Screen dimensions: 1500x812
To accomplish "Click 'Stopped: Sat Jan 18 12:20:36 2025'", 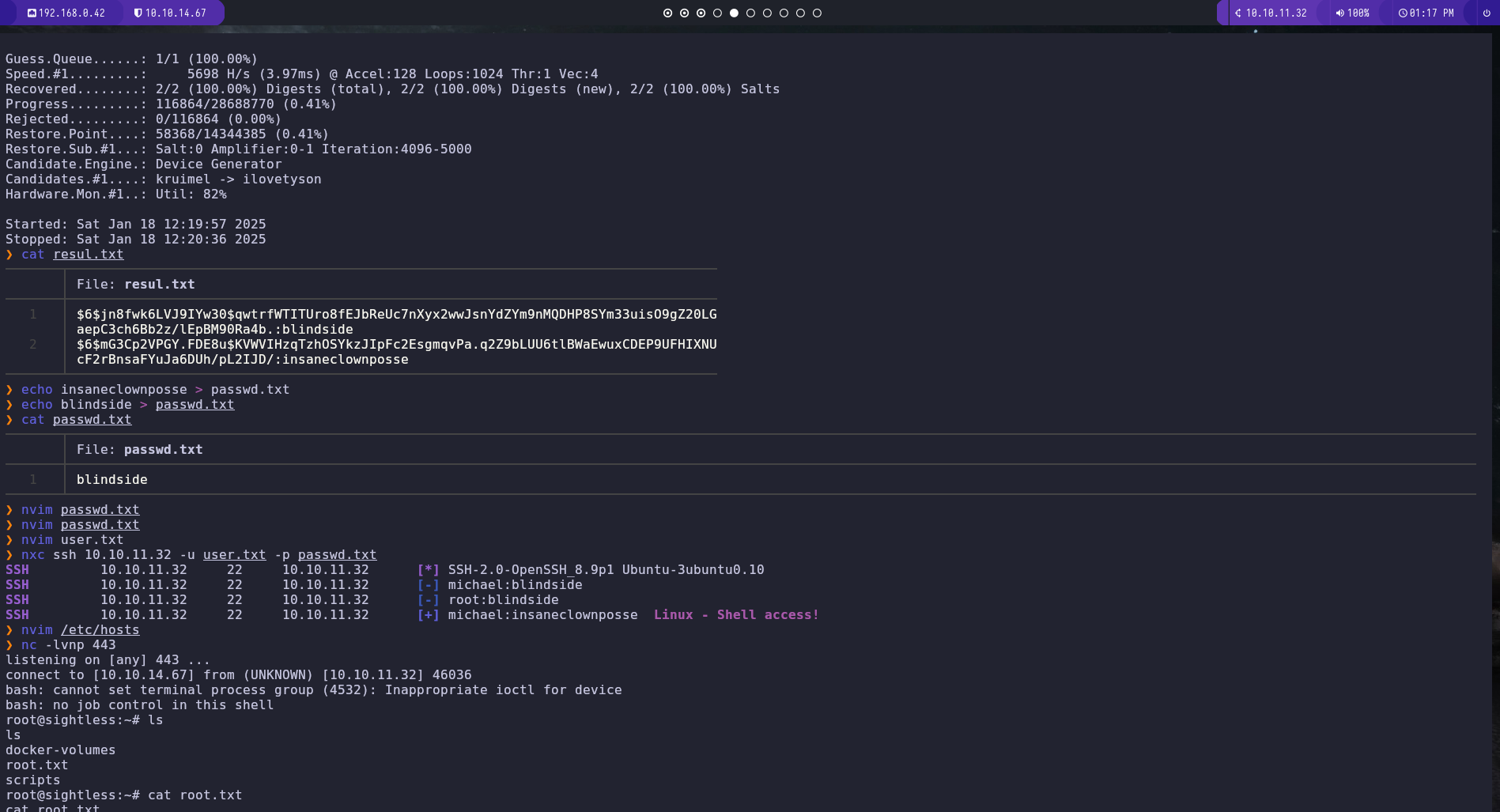I will pyautogui.click(x=136, y=240).
